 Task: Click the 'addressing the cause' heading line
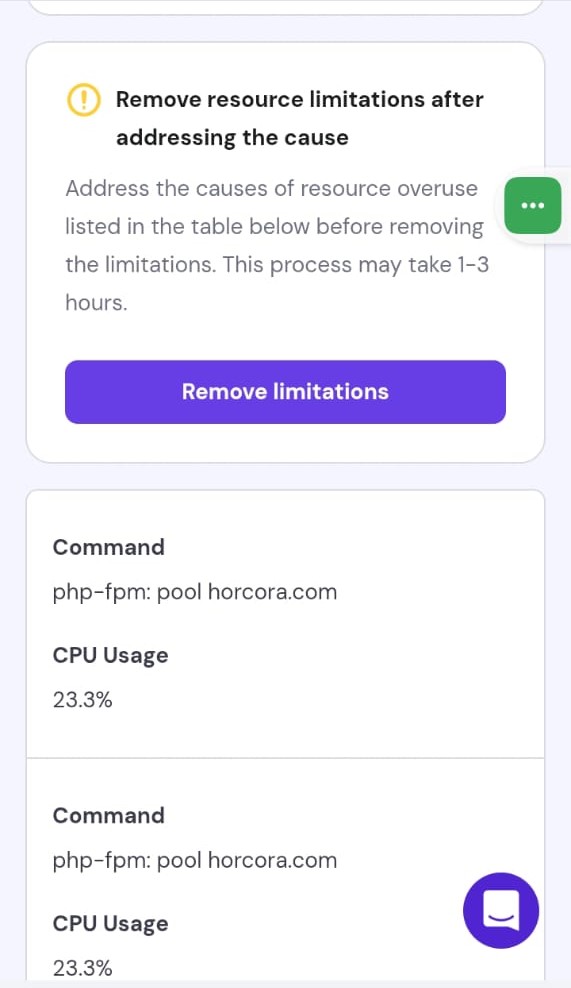pos(232,137)
